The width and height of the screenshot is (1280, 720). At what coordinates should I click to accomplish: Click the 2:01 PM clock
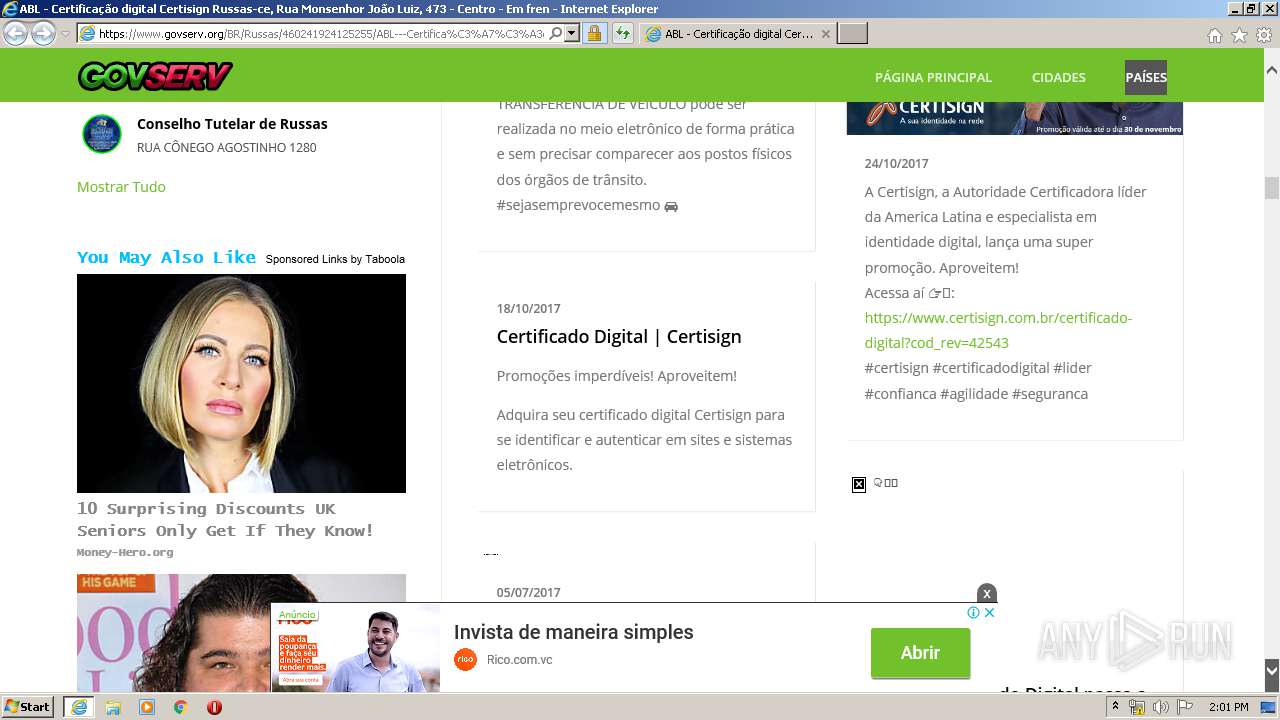(x=1228, y=707)
